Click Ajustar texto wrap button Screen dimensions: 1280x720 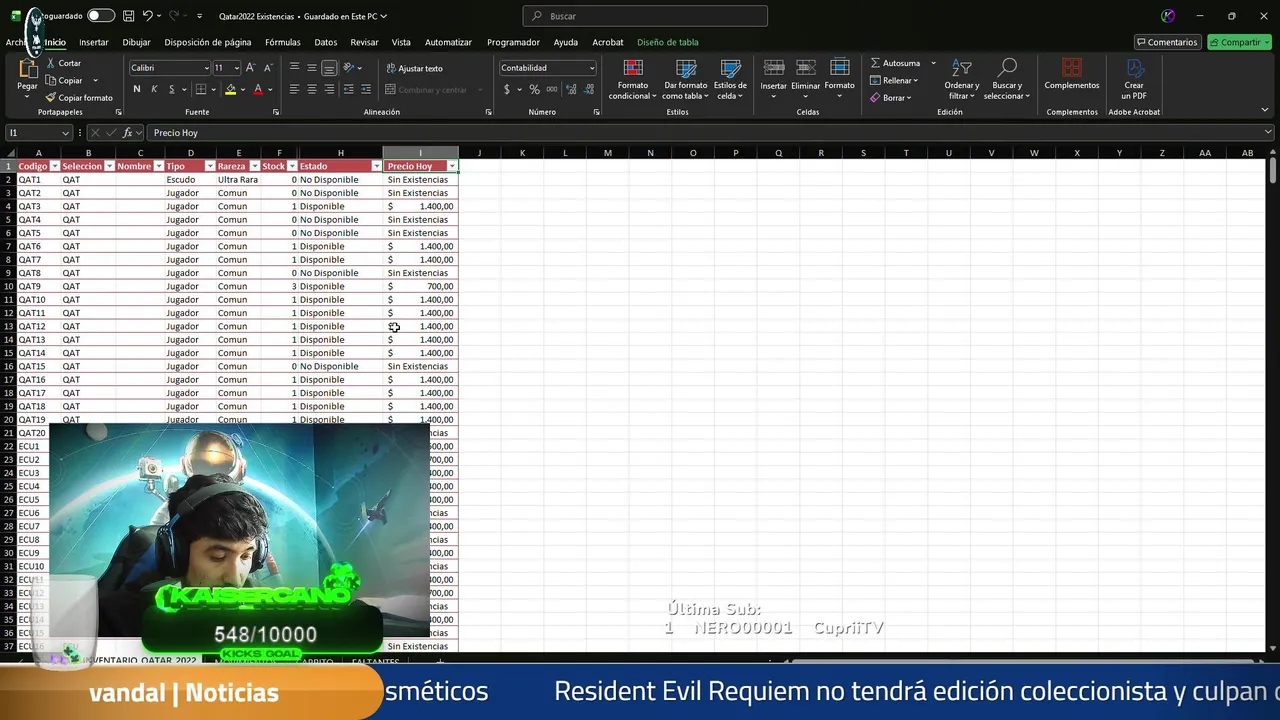coord(414,68)
